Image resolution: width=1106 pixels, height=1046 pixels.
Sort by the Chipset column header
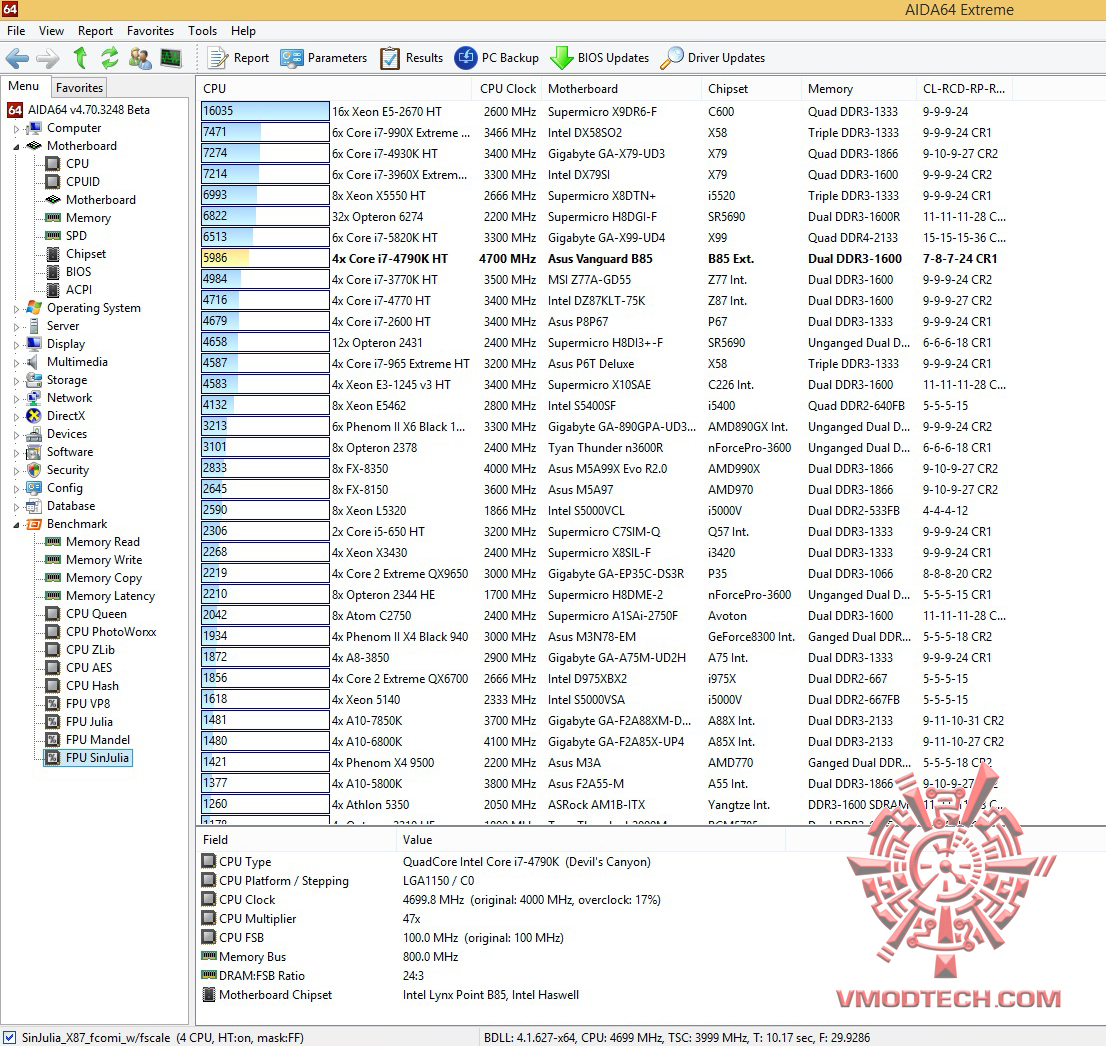[x=752, y=89]
